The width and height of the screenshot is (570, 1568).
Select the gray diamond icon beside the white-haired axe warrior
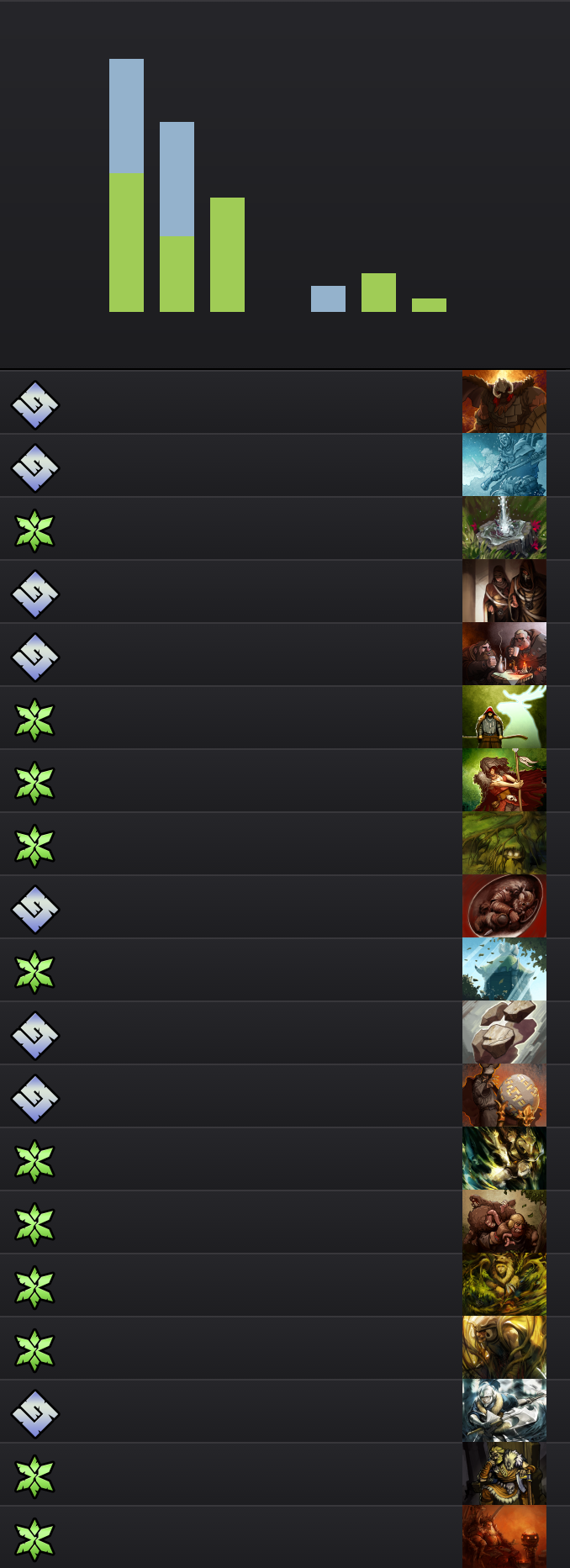(34, 1413)
